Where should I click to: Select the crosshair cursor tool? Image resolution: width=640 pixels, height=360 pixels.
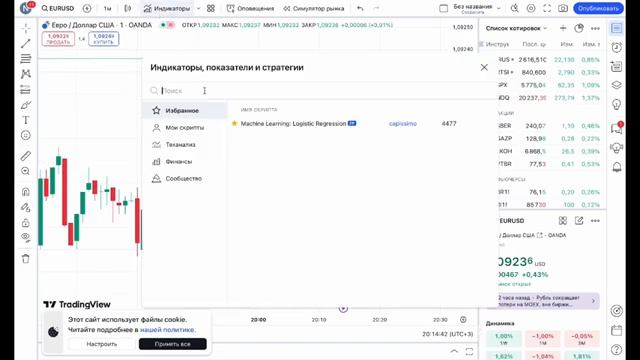click(x=26, y=28)
